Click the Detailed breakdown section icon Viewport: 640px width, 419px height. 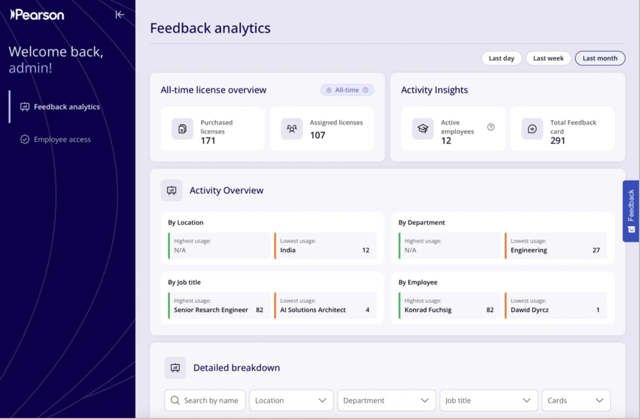tap(175, 368)
